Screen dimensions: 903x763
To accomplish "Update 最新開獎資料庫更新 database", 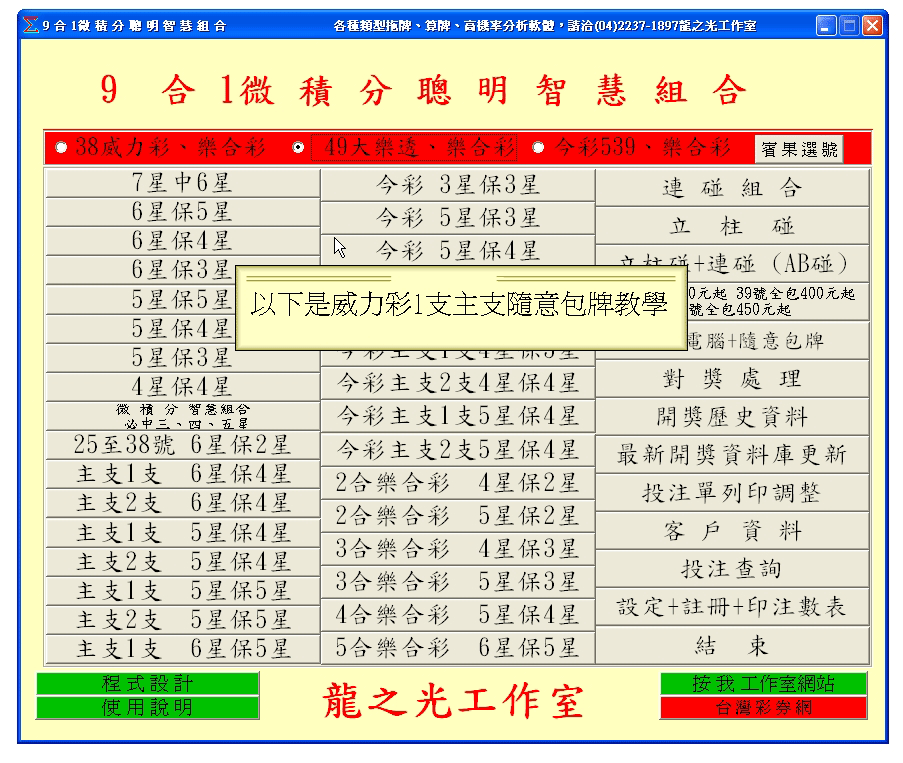I will [x=732, y=455].
